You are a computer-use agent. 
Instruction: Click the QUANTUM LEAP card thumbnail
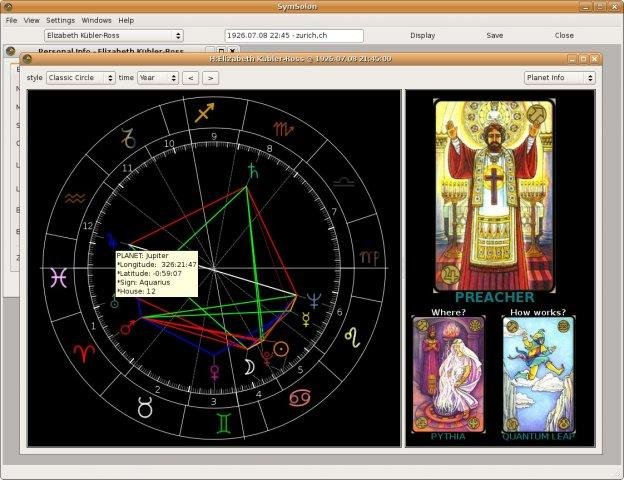538,375
